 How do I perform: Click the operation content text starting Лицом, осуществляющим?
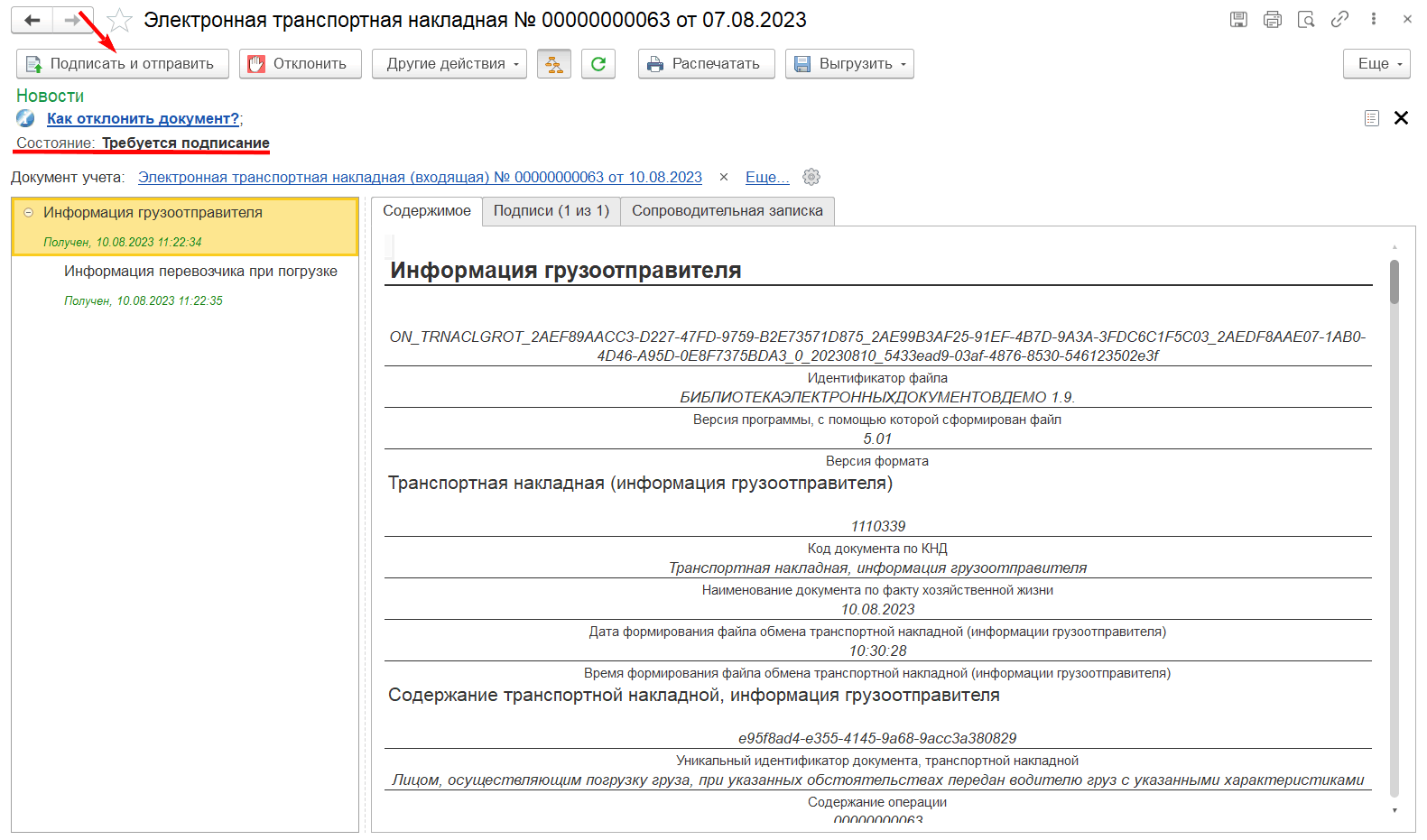878,780
